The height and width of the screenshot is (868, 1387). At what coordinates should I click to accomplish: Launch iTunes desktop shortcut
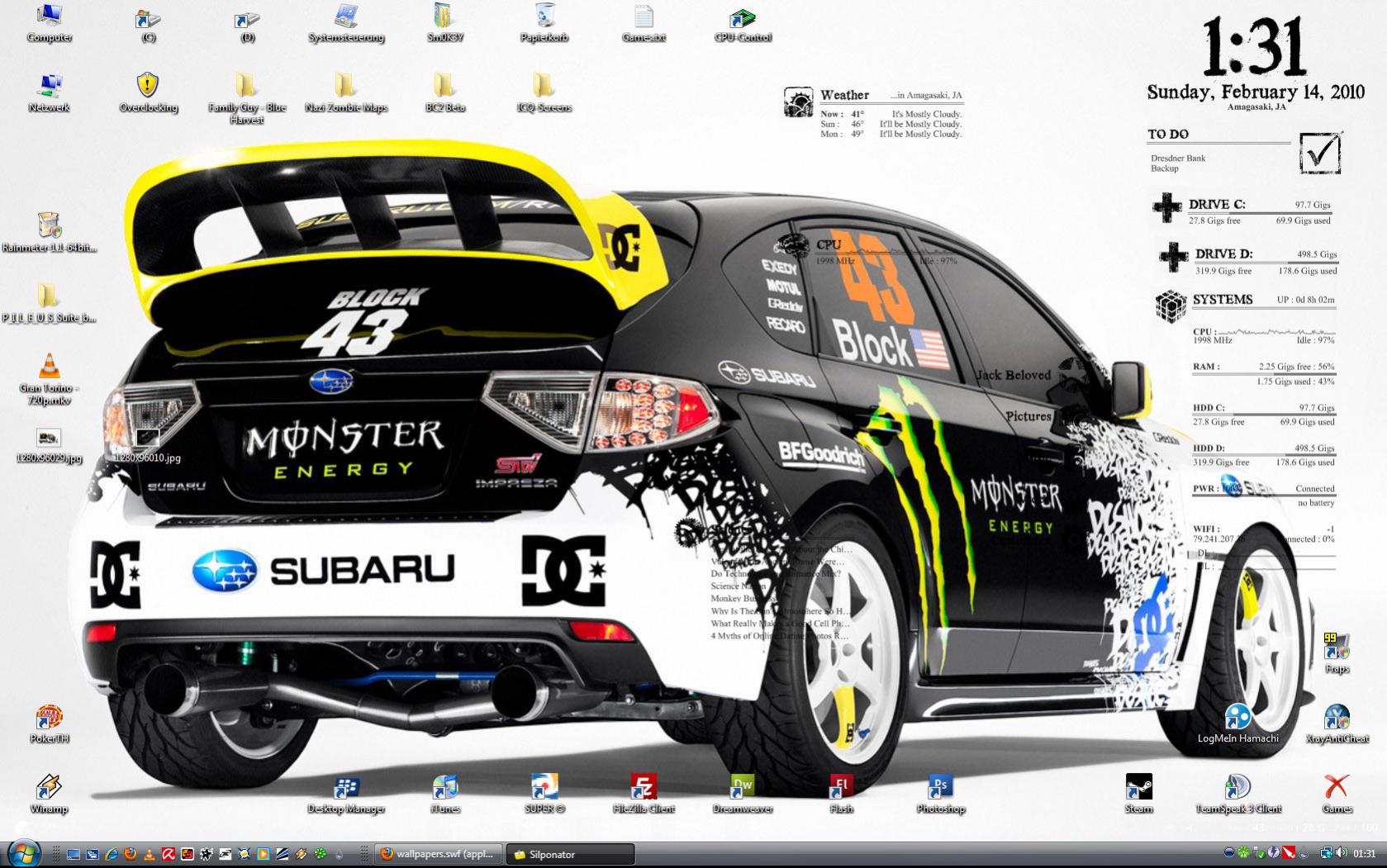point(445,794)
